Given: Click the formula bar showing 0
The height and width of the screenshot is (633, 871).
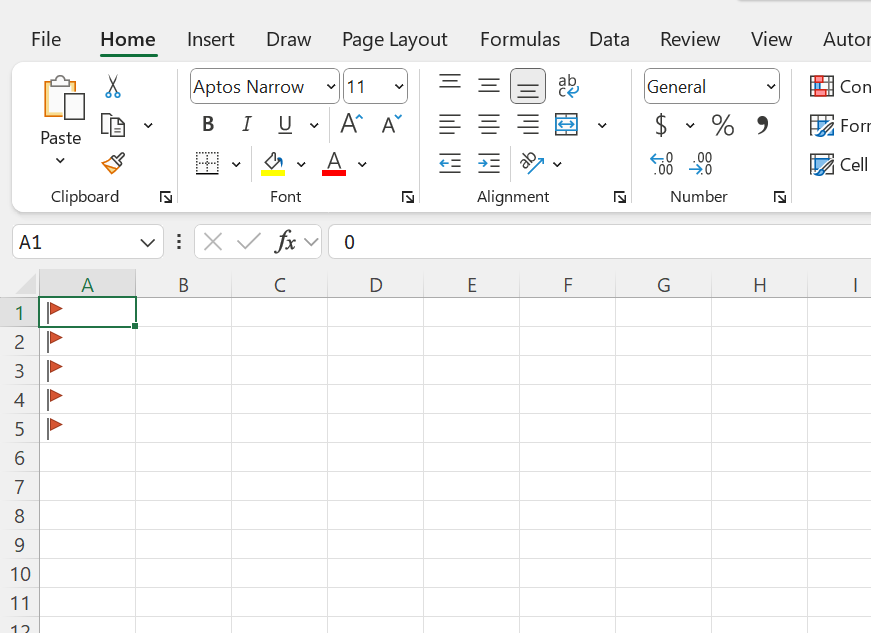Looking at the screenshot, I should point(599,242).
